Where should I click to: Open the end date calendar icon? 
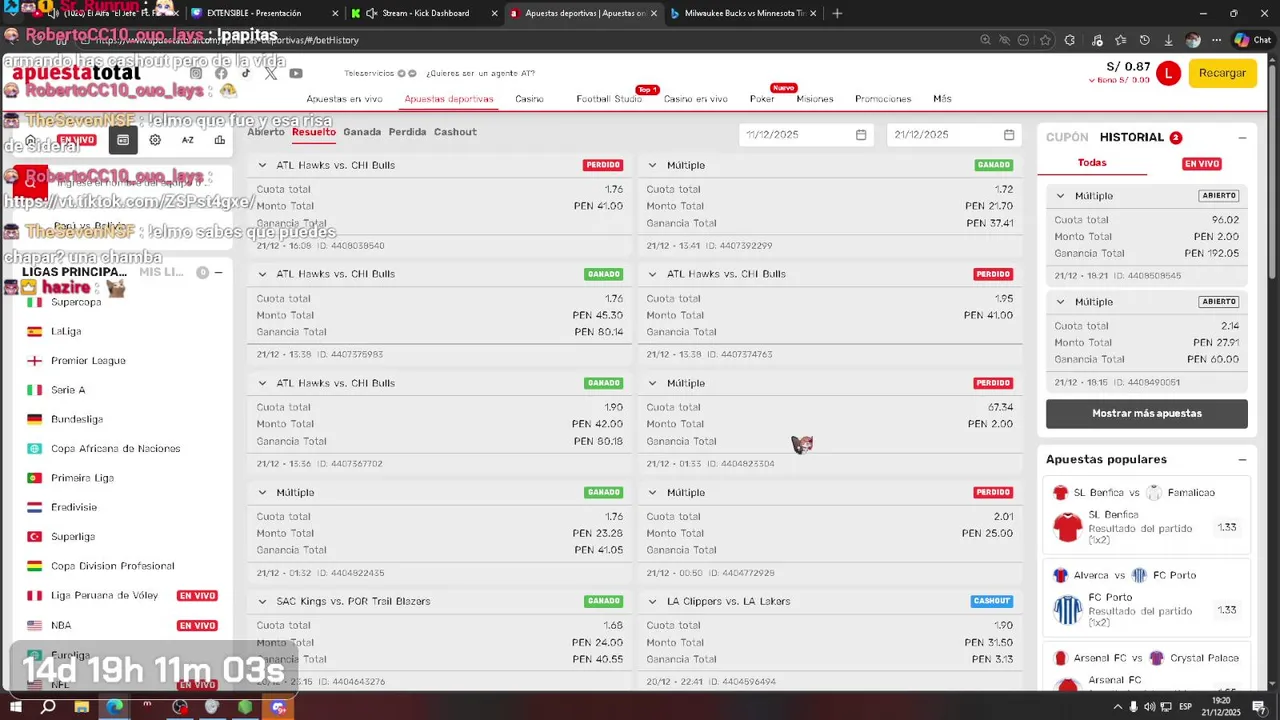[1009, 135]
